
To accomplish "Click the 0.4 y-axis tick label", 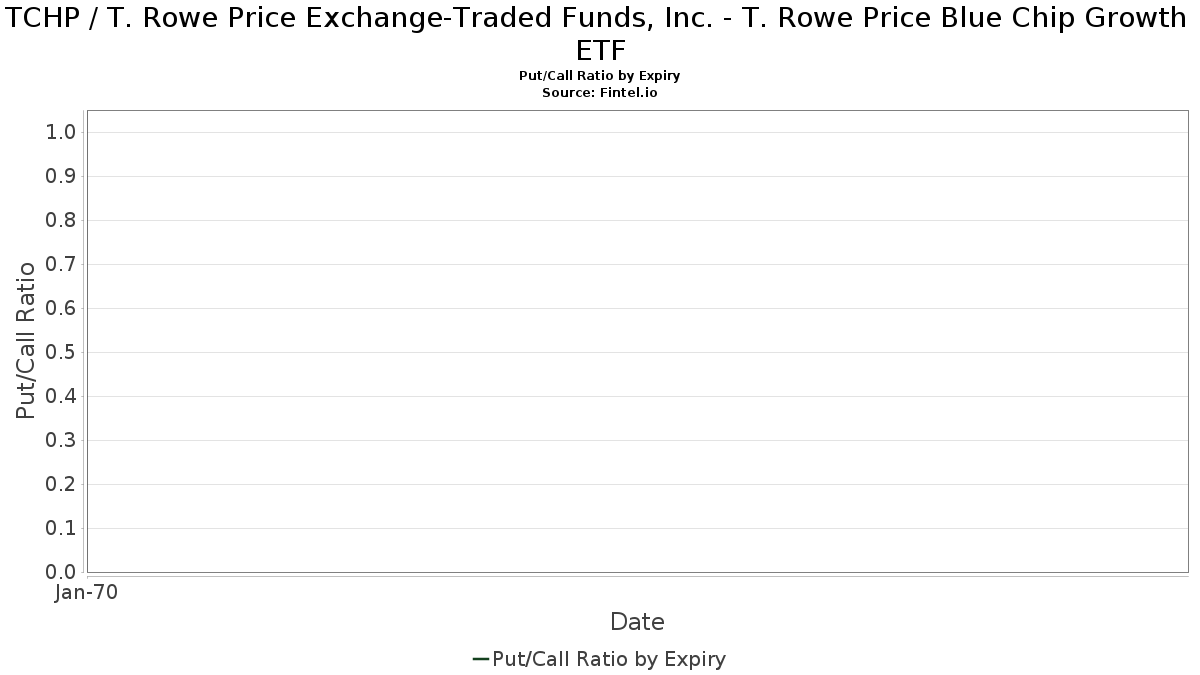I will click(60, 397).
